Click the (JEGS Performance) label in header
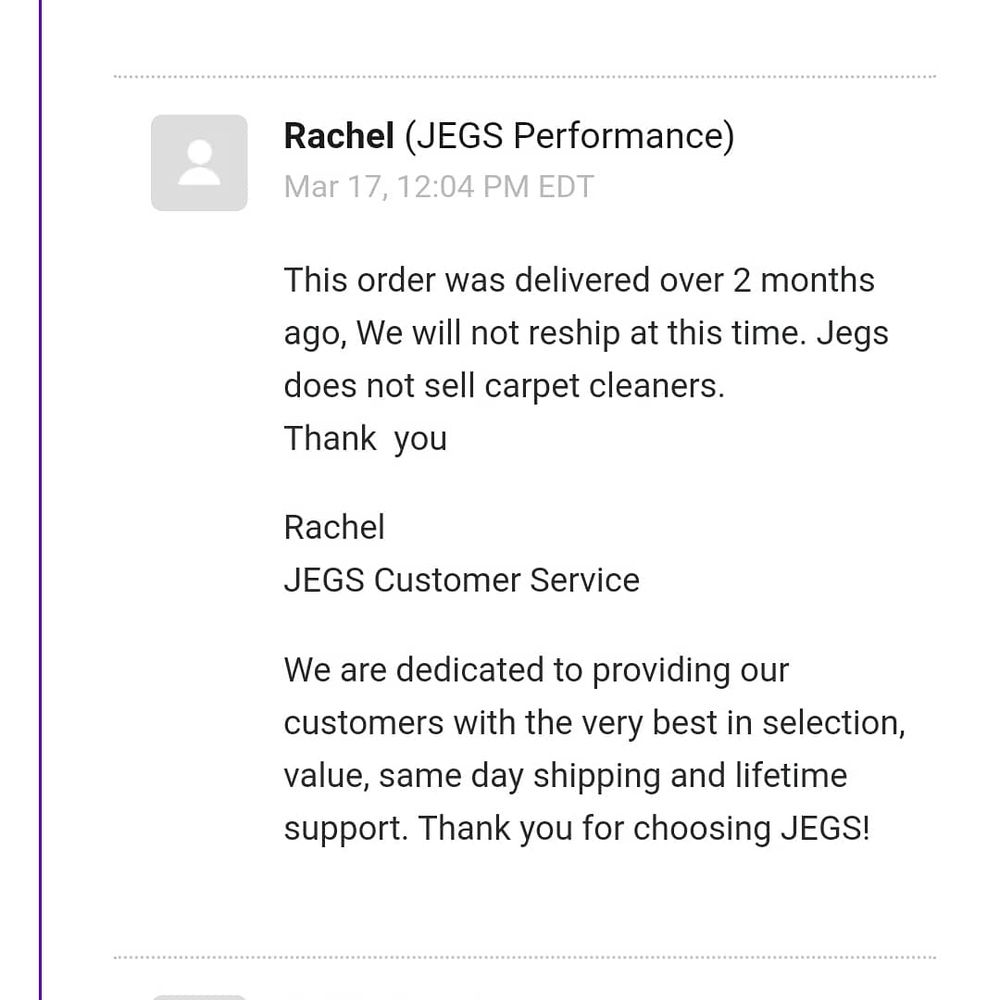Viewport: 1000px width, 1000px height. coord(569,136)
